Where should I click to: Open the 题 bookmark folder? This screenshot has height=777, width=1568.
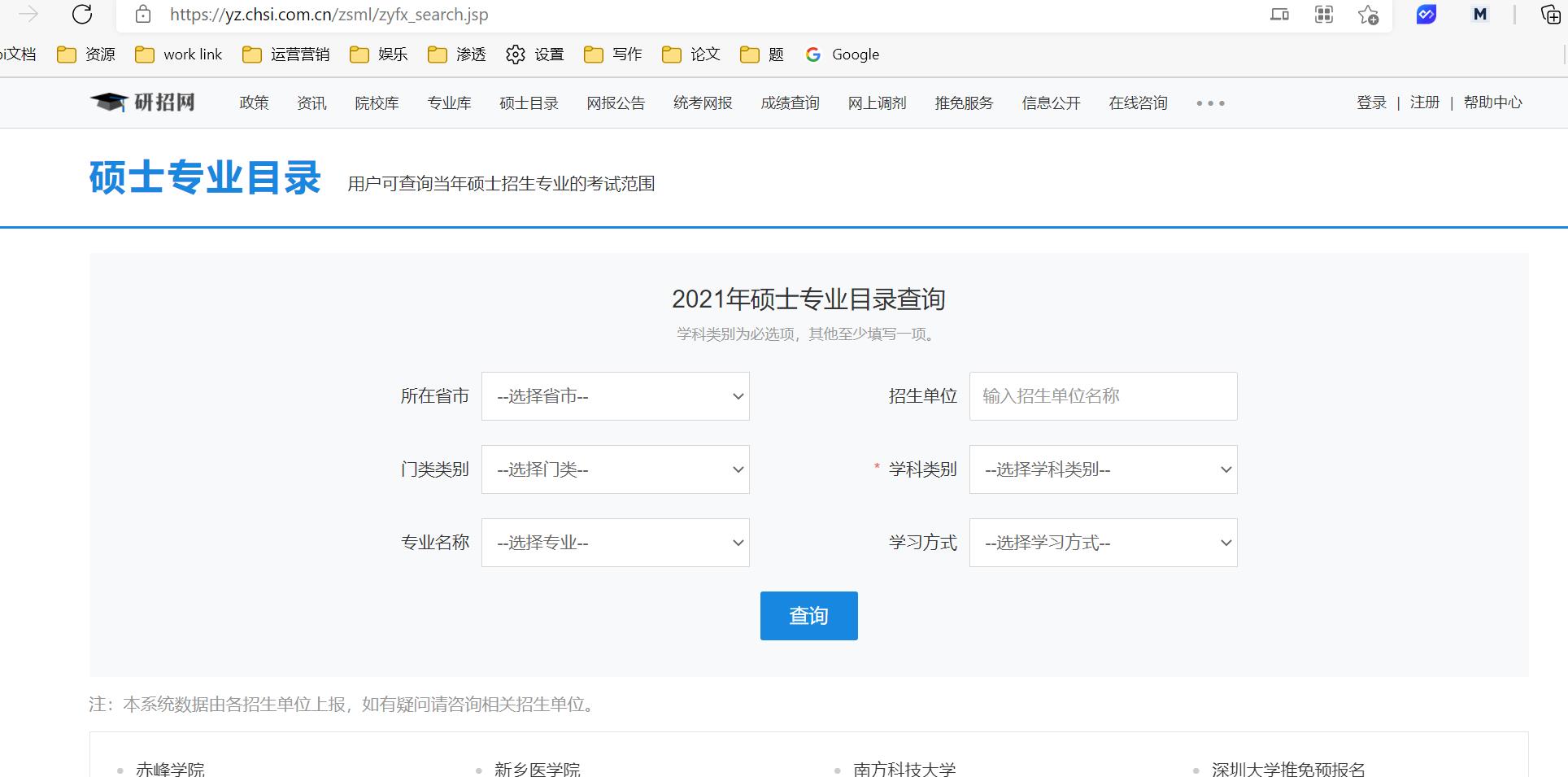pyautogui.click(x=762, y=55)
